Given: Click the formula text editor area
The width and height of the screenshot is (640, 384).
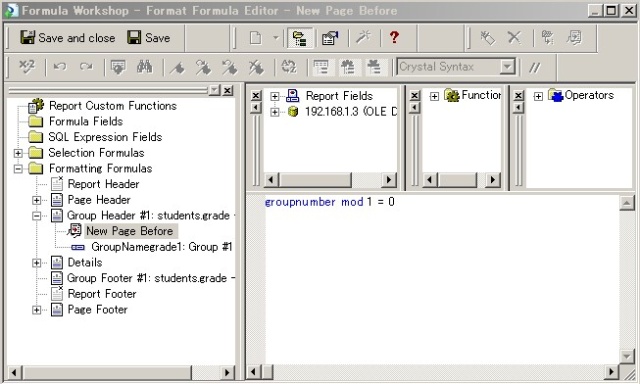Looking at the screenshot, I should 441,280.
